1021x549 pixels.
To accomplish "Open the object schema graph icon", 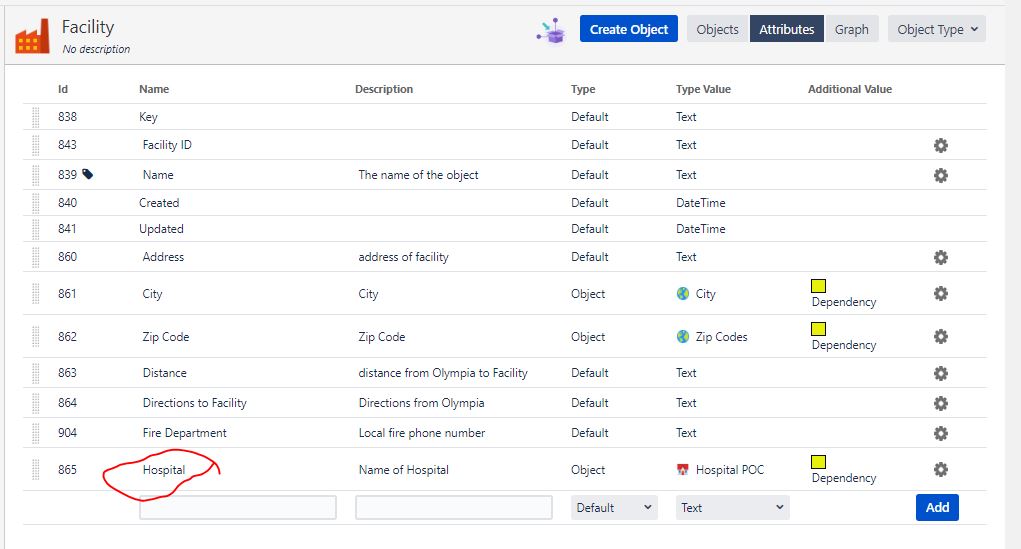I will point(552,30).
